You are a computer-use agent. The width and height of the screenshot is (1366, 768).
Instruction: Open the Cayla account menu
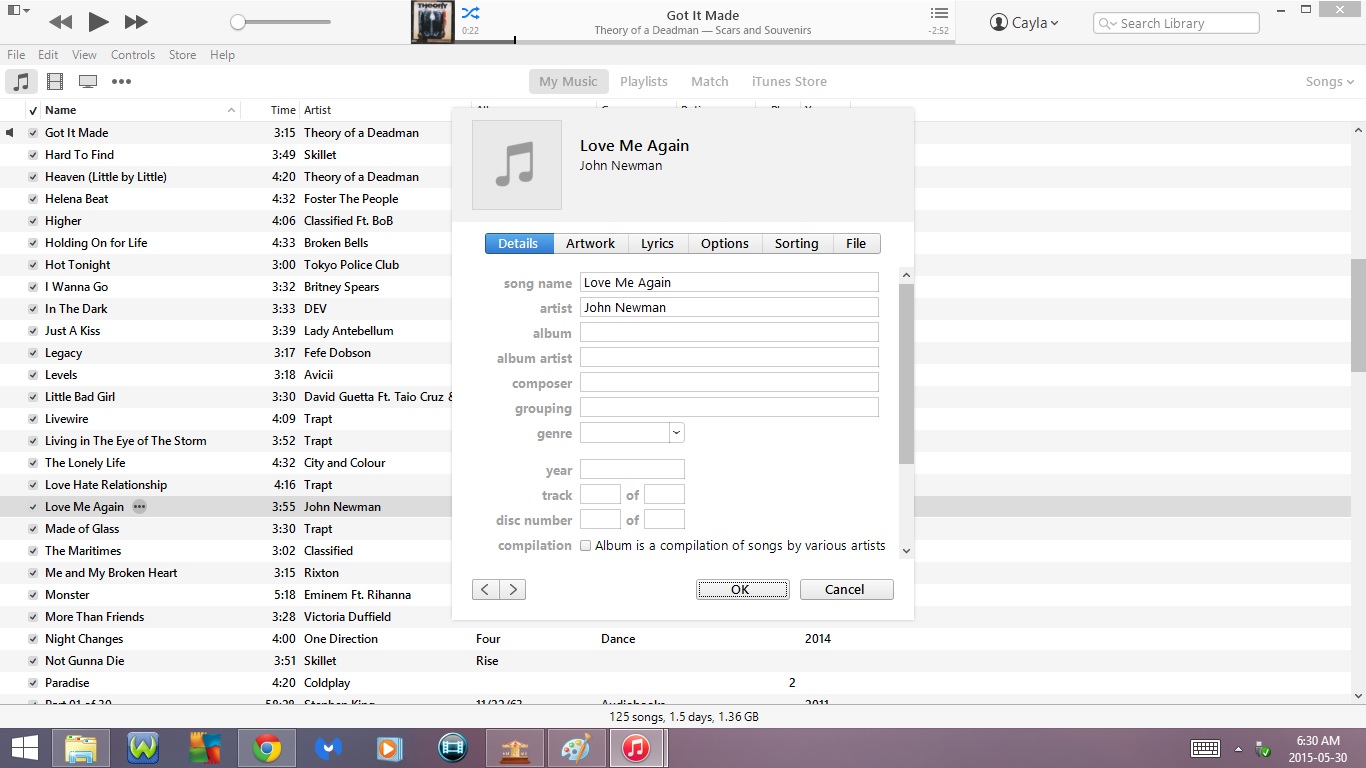1024,23
